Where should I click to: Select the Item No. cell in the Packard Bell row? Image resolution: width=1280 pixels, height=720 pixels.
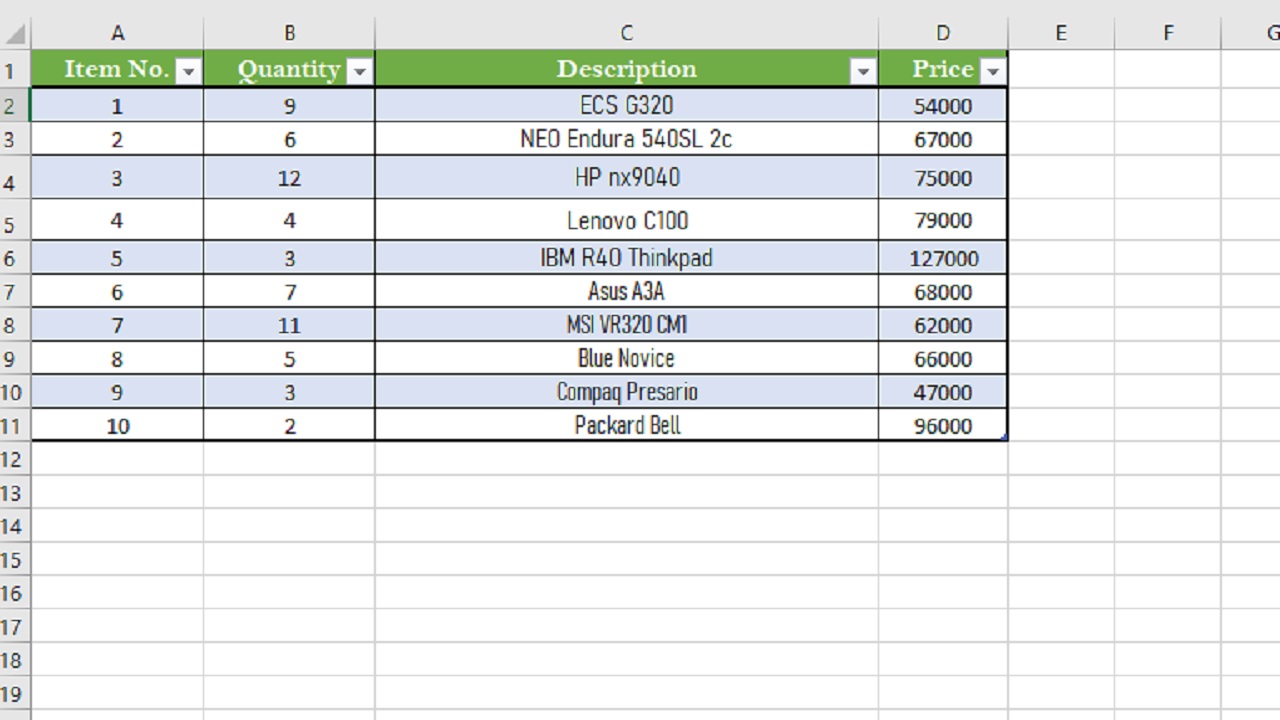[117, 425]
